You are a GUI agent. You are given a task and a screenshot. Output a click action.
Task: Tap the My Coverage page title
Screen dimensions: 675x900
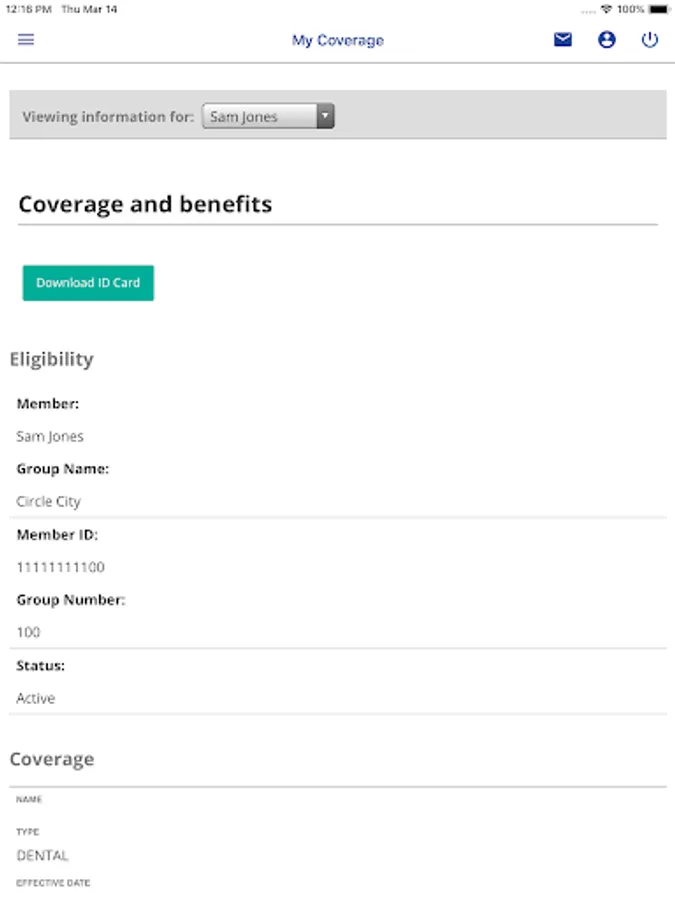pos(337,40)
